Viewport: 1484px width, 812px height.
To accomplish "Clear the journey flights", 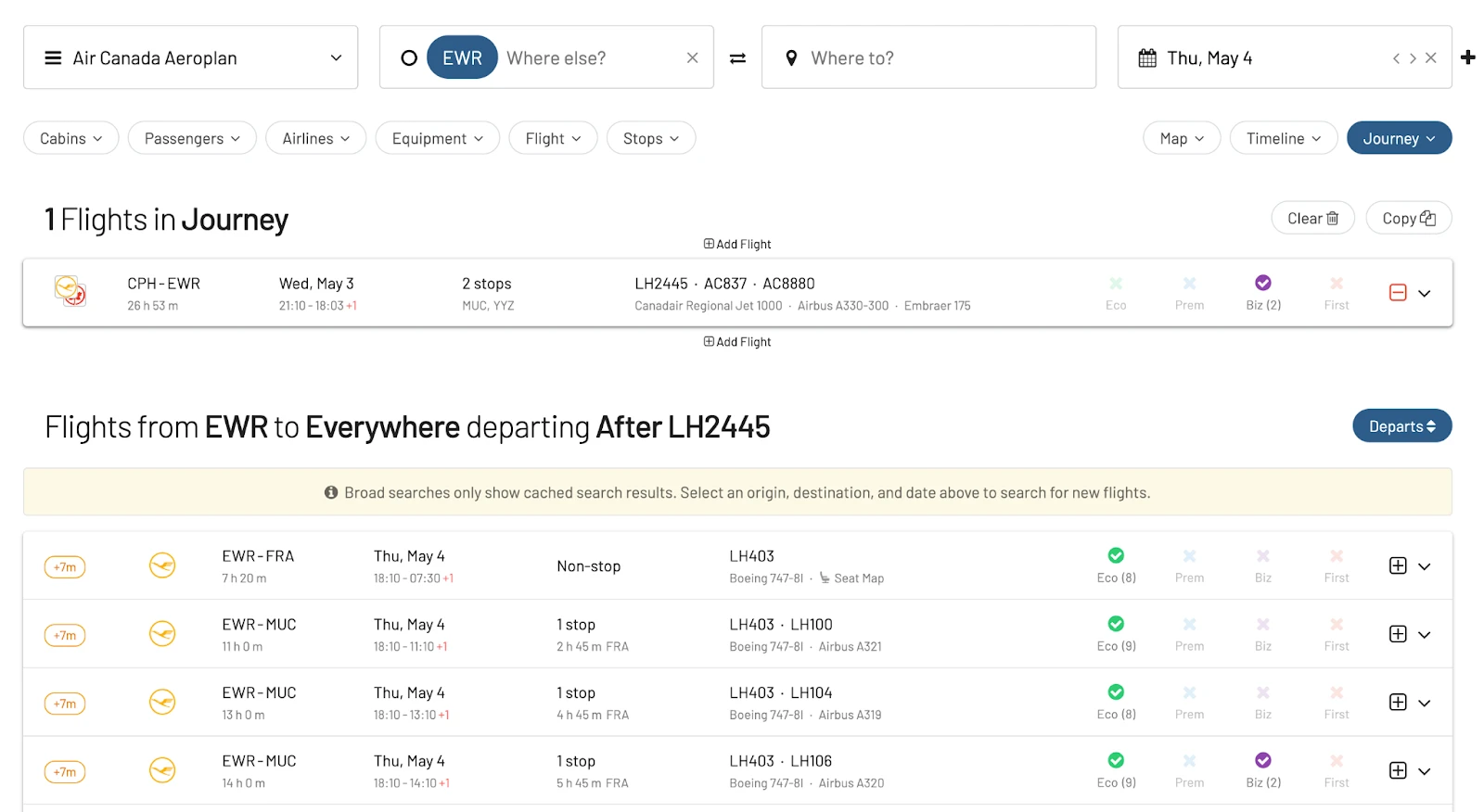I will (1312, 219).
